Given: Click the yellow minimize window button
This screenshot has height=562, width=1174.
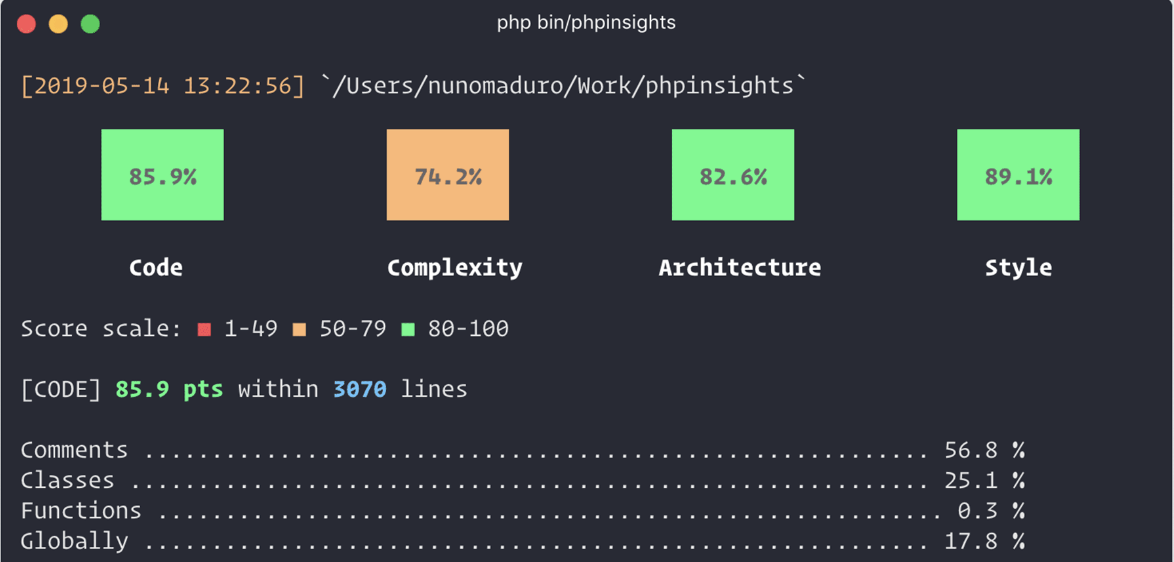Looking at the screenshot, I should pos(58,24).
